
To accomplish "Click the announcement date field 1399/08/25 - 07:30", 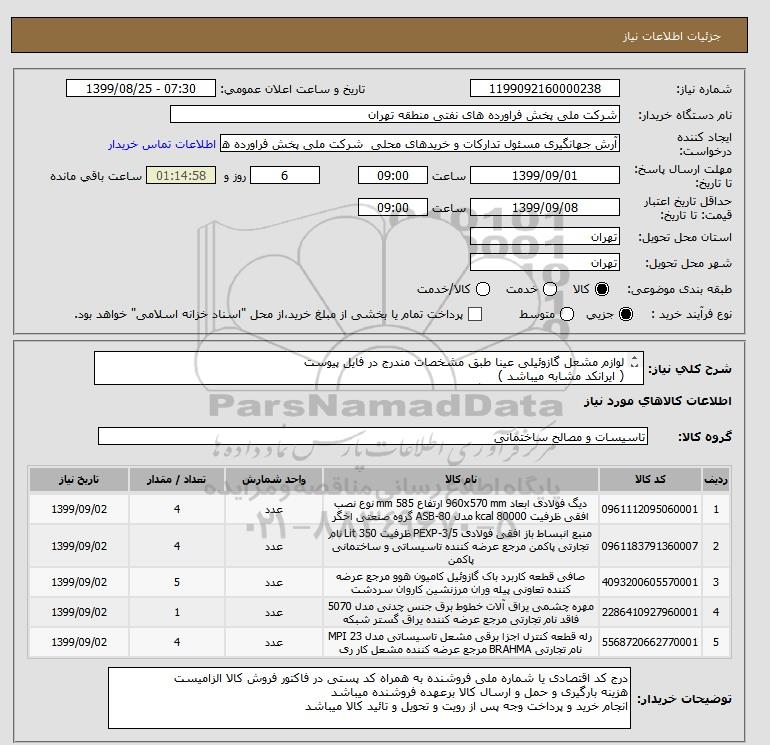I will 140,88.
